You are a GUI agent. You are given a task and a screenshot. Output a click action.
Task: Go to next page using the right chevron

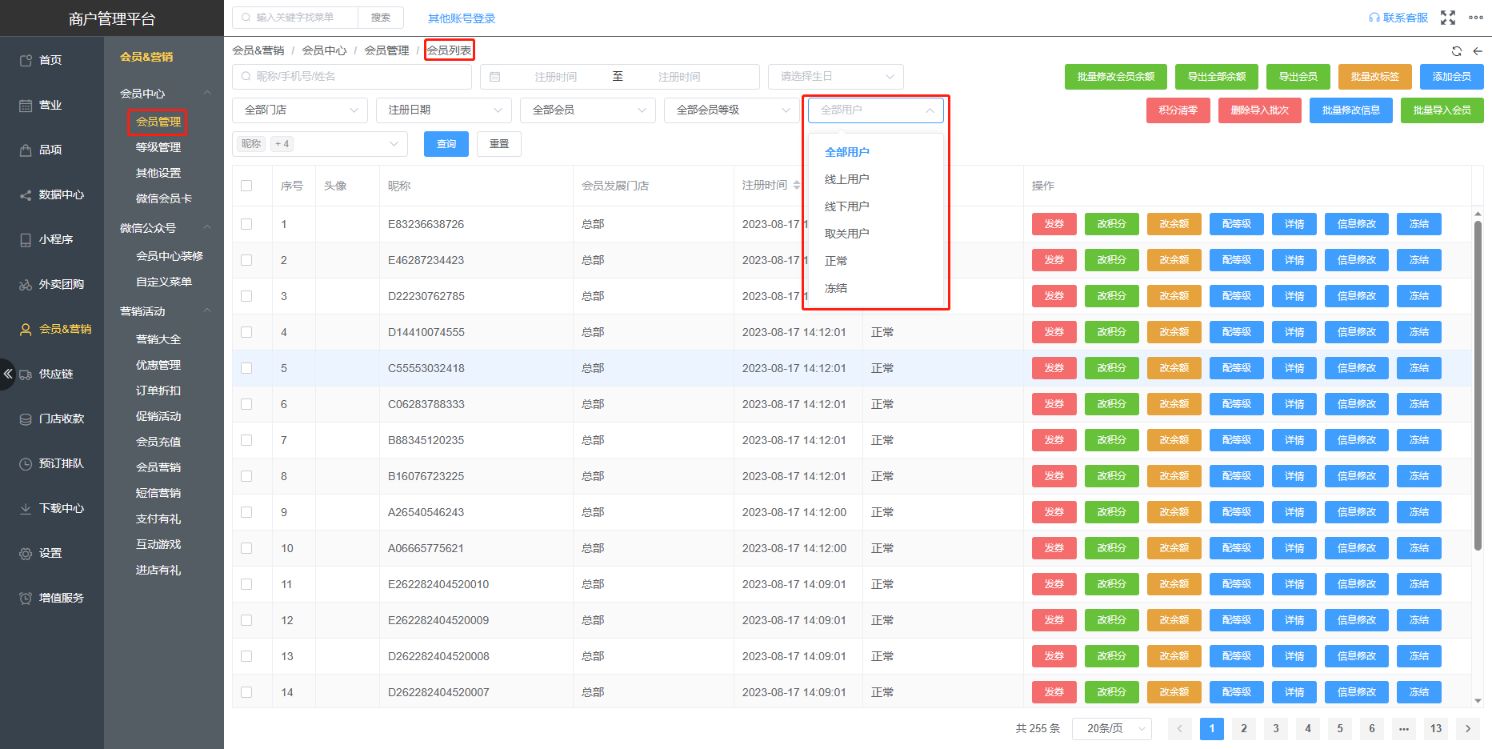[x=1468, y=729]
